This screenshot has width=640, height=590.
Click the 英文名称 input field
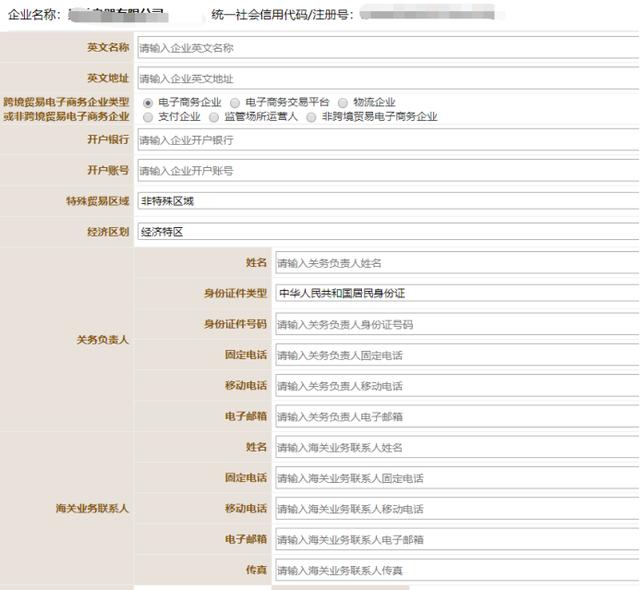(389, 48)
